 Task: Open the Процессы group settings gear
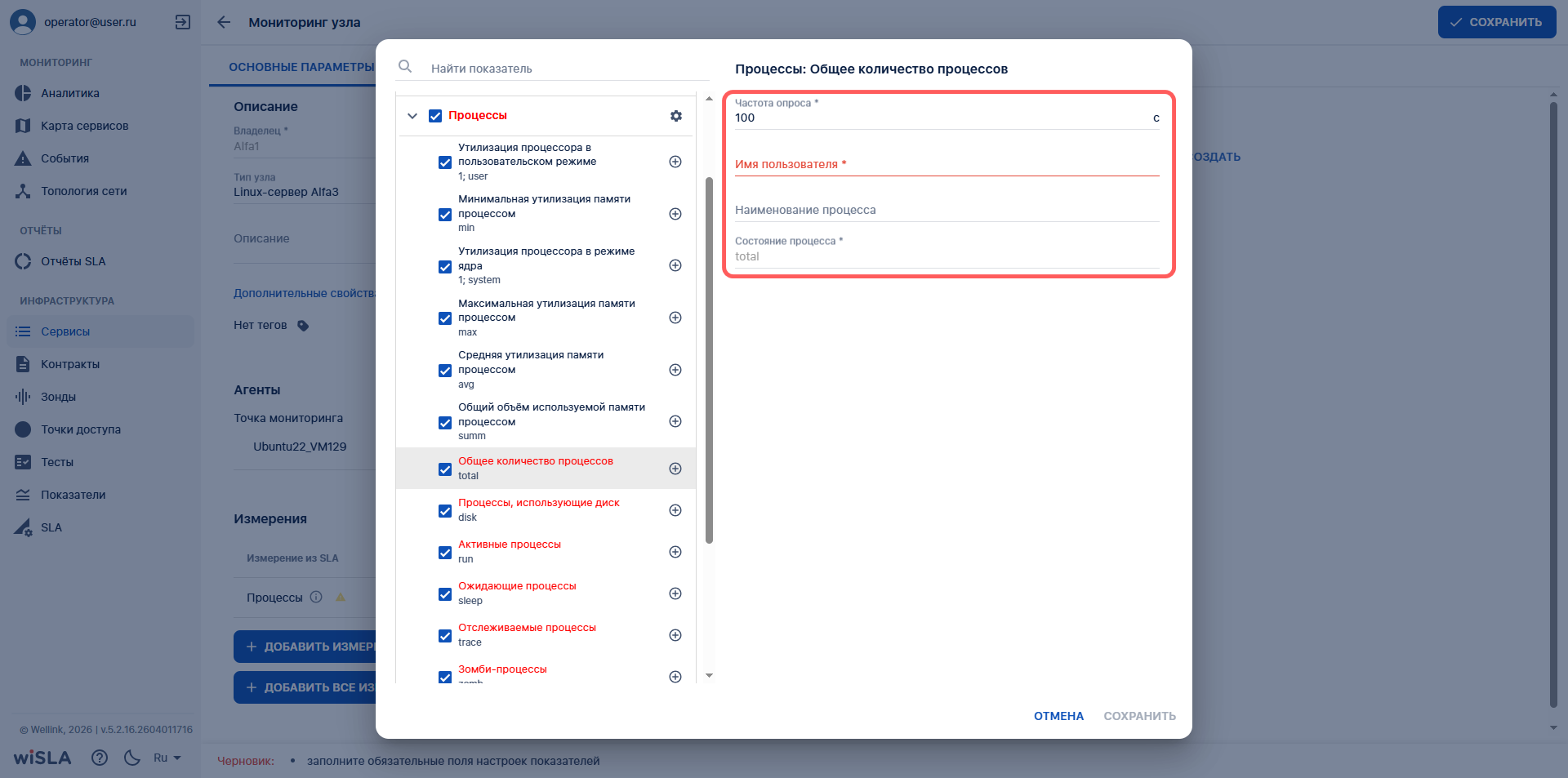click(676, 116)
